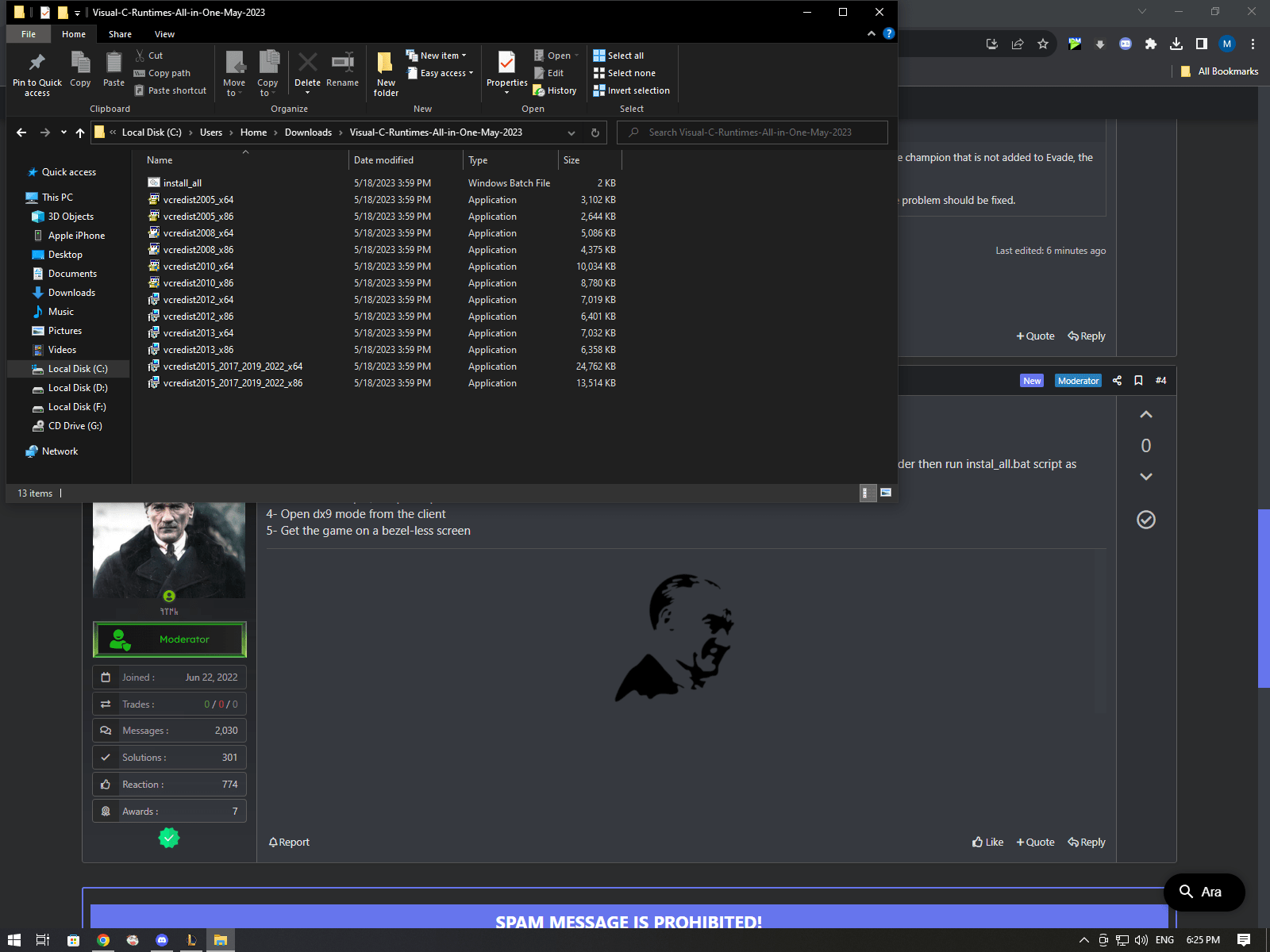Refresh the current folder view
This screenshot has width=1270, height=952.
tap(595, 132)
